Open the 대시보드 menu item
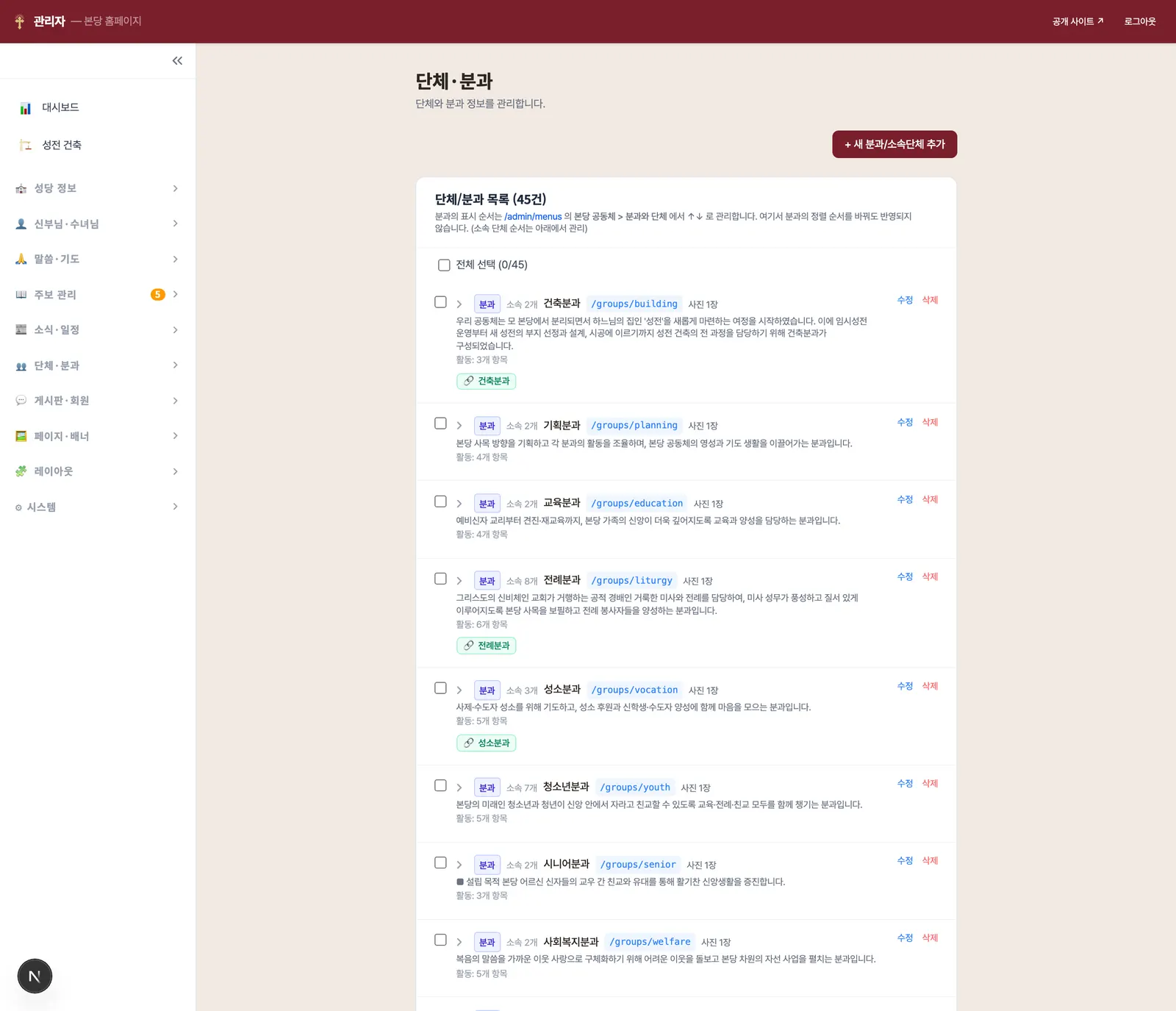The width and height of the screenshot is (1176, 1011). tap(98, 108)
